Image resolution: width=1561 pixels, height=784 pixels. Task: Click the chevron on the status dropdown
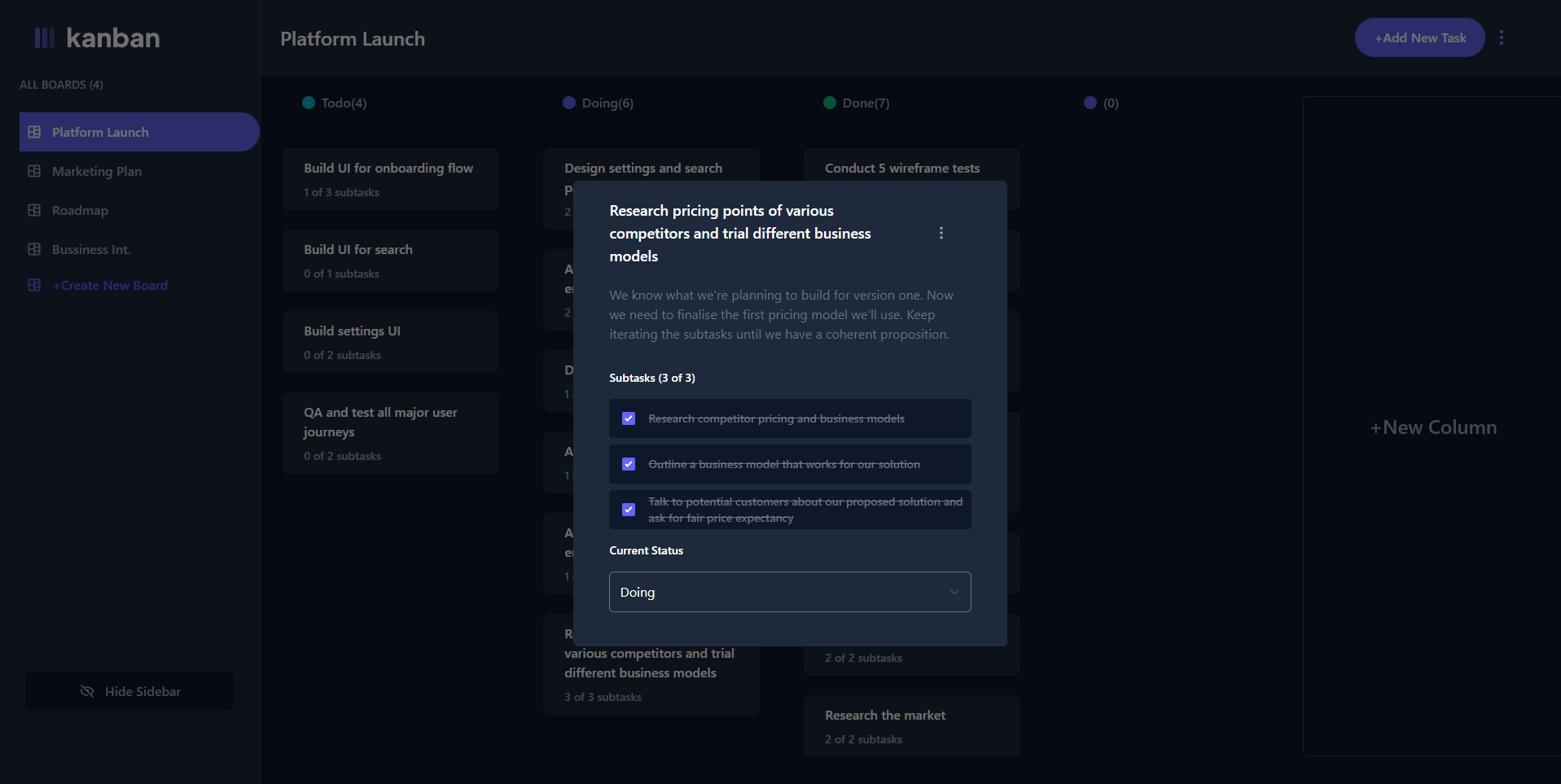[953, 592]
